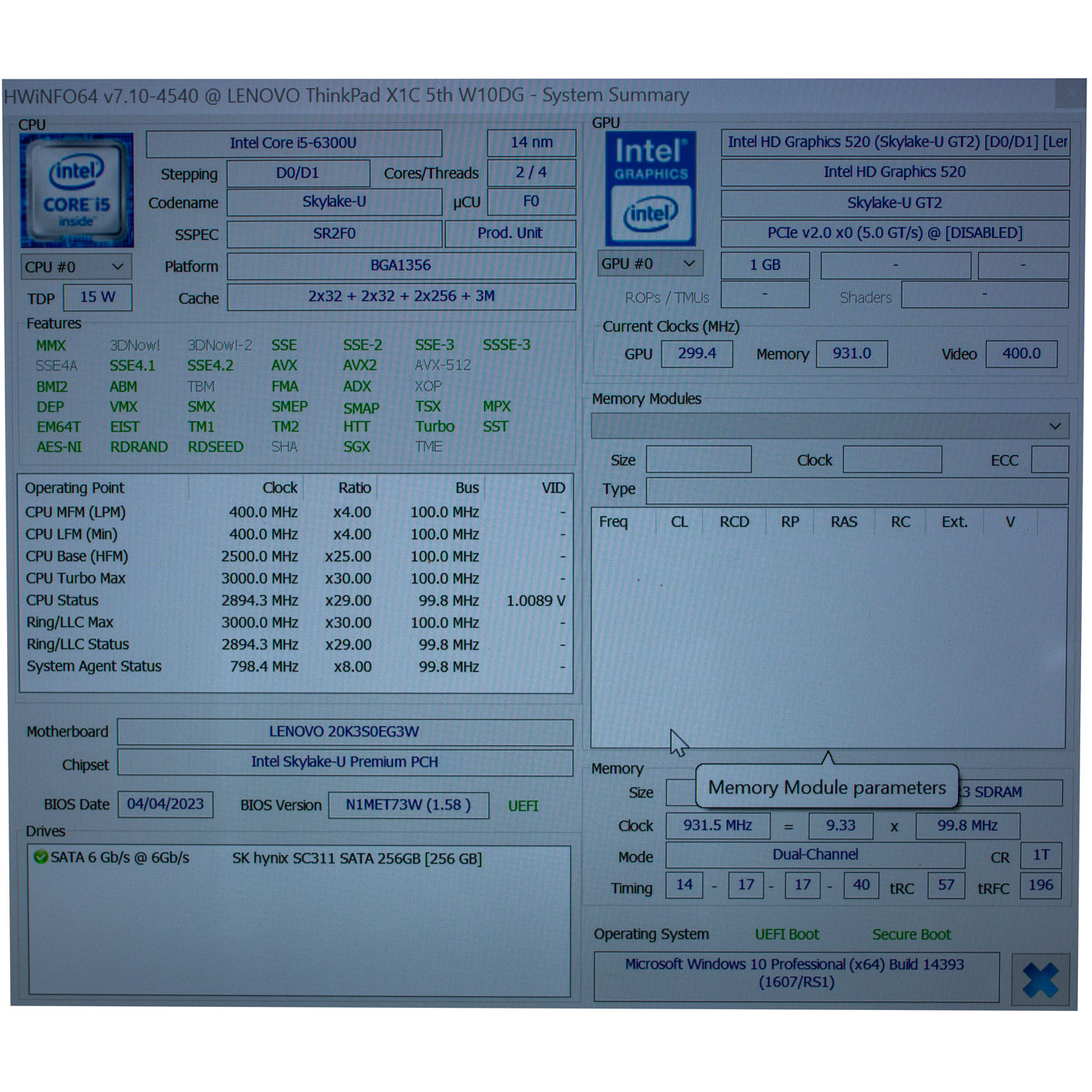Click the GPU memory 1 GB field
Viewport: 1092px width, 1092px height.
pos(765,265)
